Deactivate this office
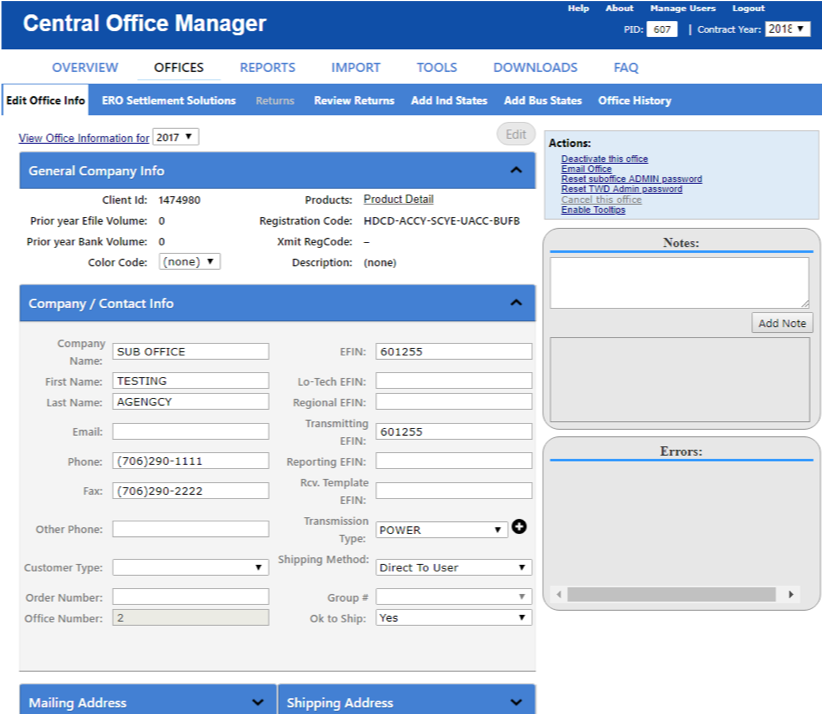 pyautogui.click(x=607, y=158)
